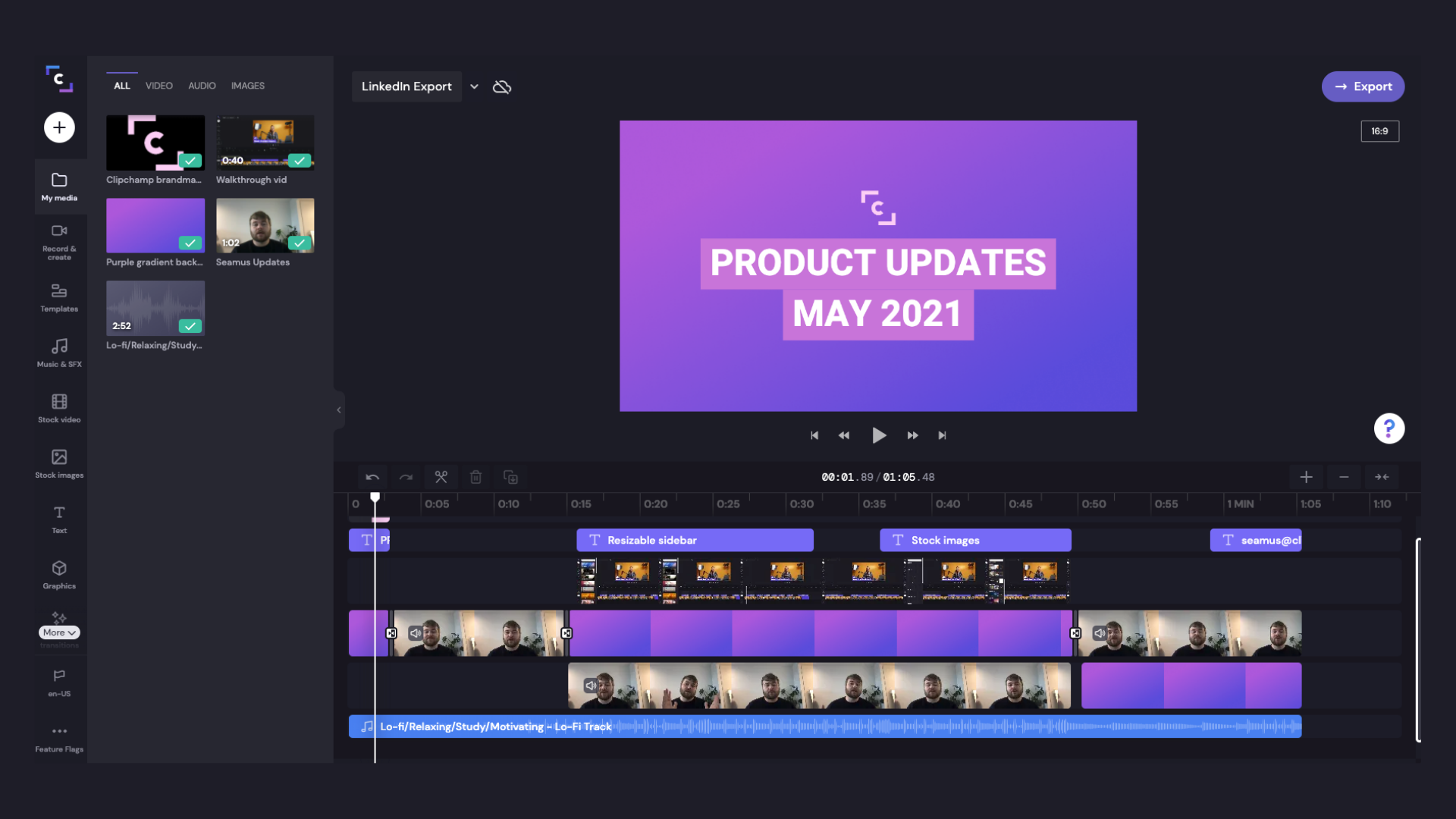This screenshot has height=819, width=1456.
Task: Click the scissors split tool icon
Action: [x=441, y=477]
